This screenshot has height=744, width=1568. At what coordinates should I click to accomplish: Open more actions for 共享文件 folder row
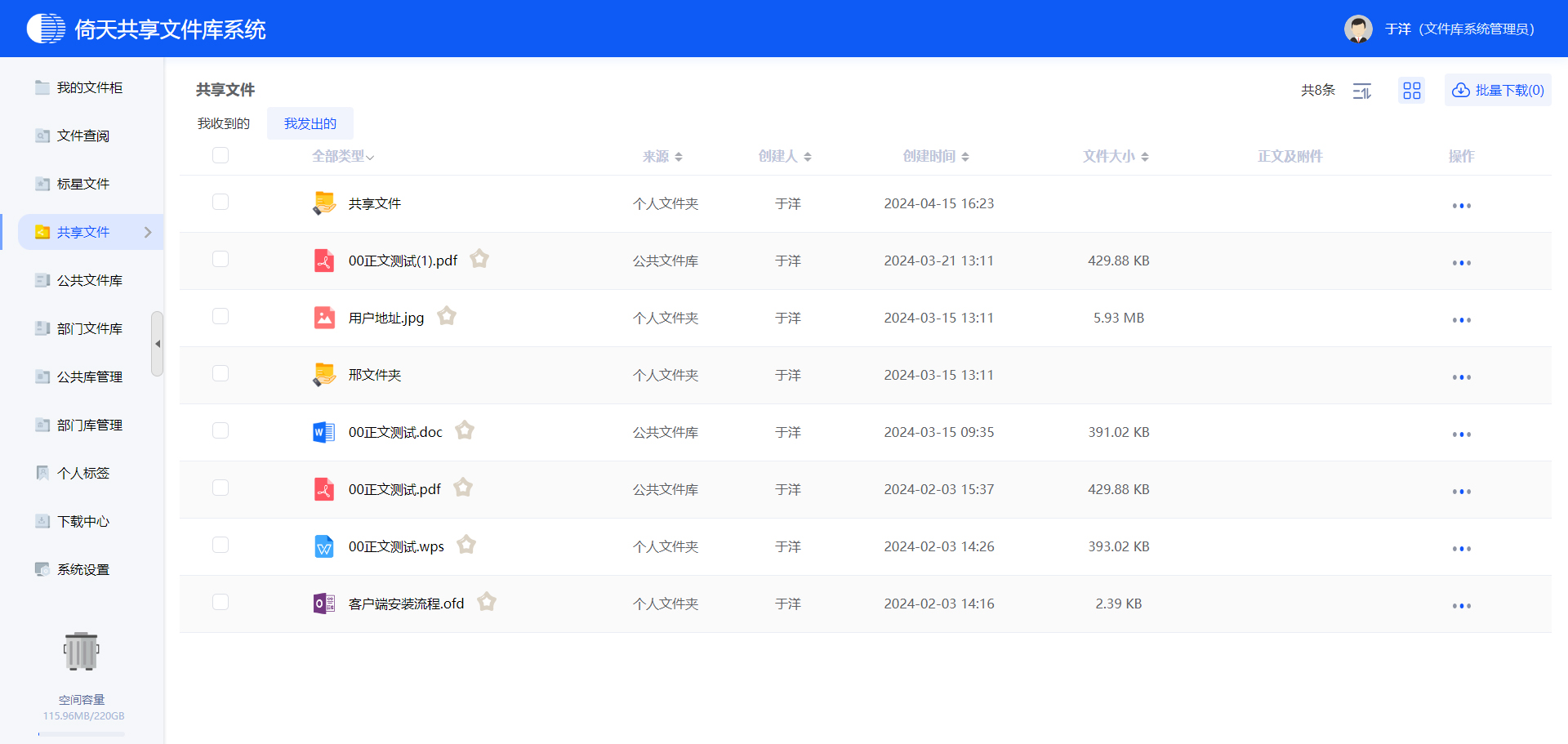coord(1462,206)
